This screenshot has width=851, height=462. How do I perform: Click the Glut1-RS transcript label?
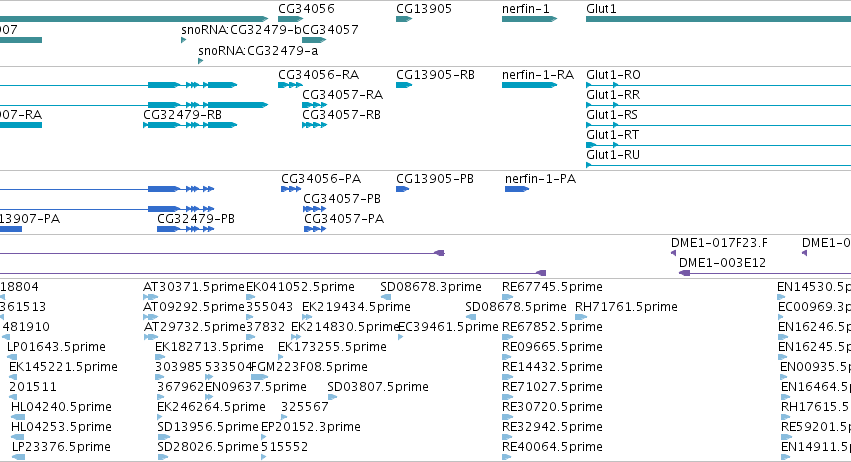pos(612,115)
